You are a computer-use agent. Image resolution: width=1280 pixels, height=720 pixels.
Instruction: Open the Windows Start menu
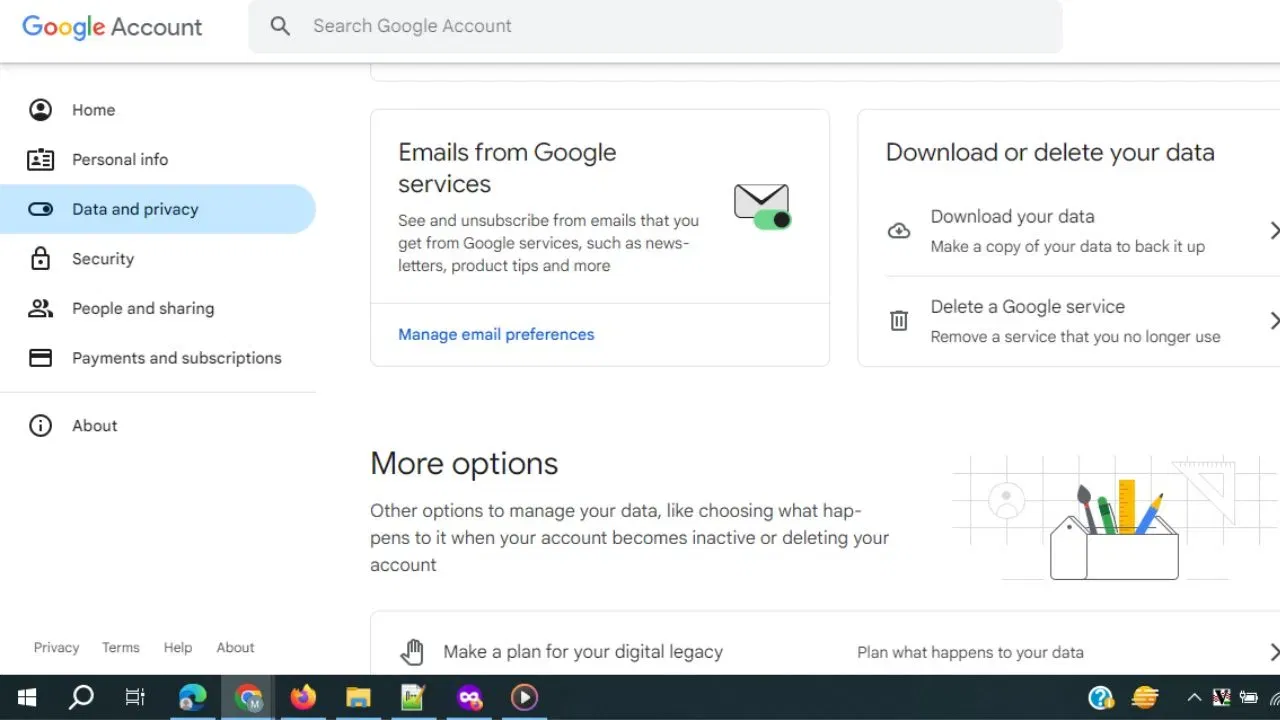click(27, 697)
